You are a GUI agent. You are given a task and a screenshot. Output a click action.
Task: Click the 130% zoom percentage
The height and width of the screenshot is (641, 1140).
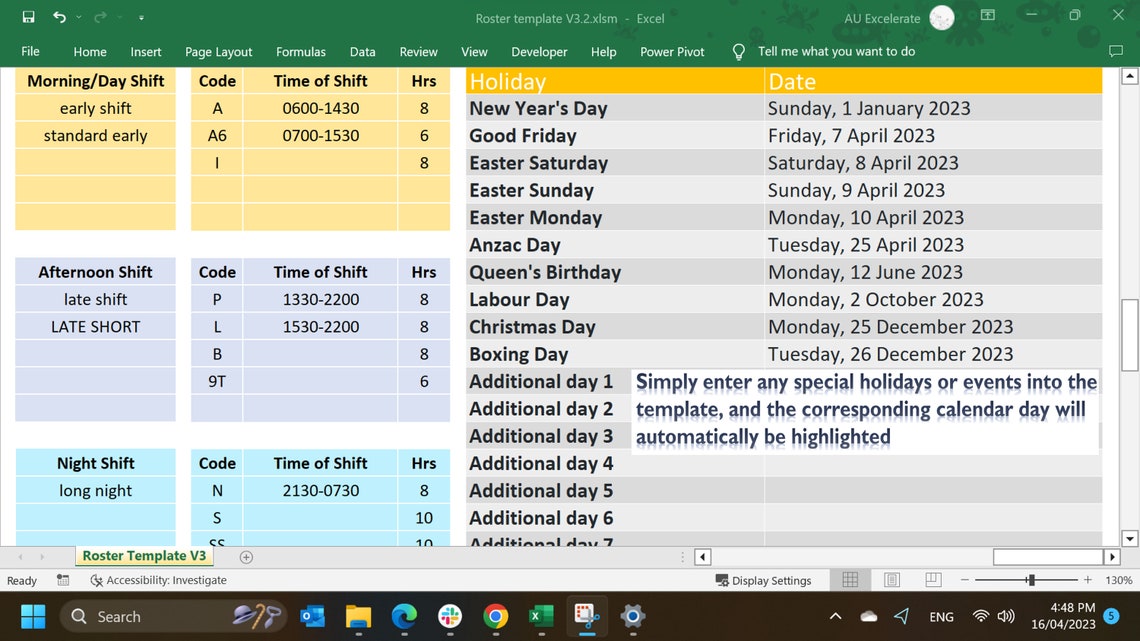click(x=1118, y=580)
